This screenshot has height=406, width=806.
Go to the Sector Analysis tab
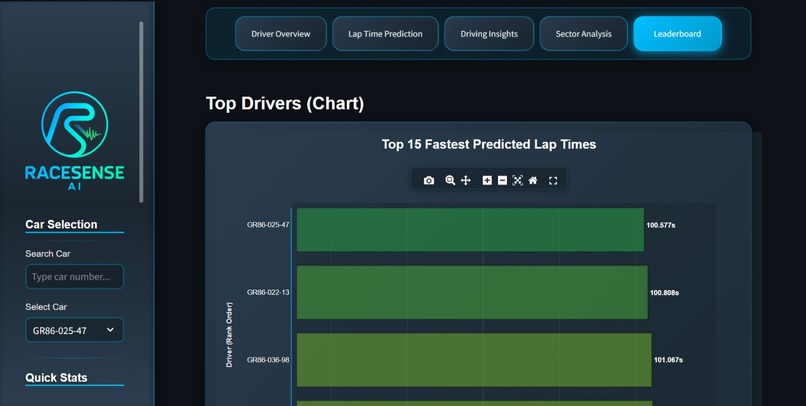(x=583, y=34)
